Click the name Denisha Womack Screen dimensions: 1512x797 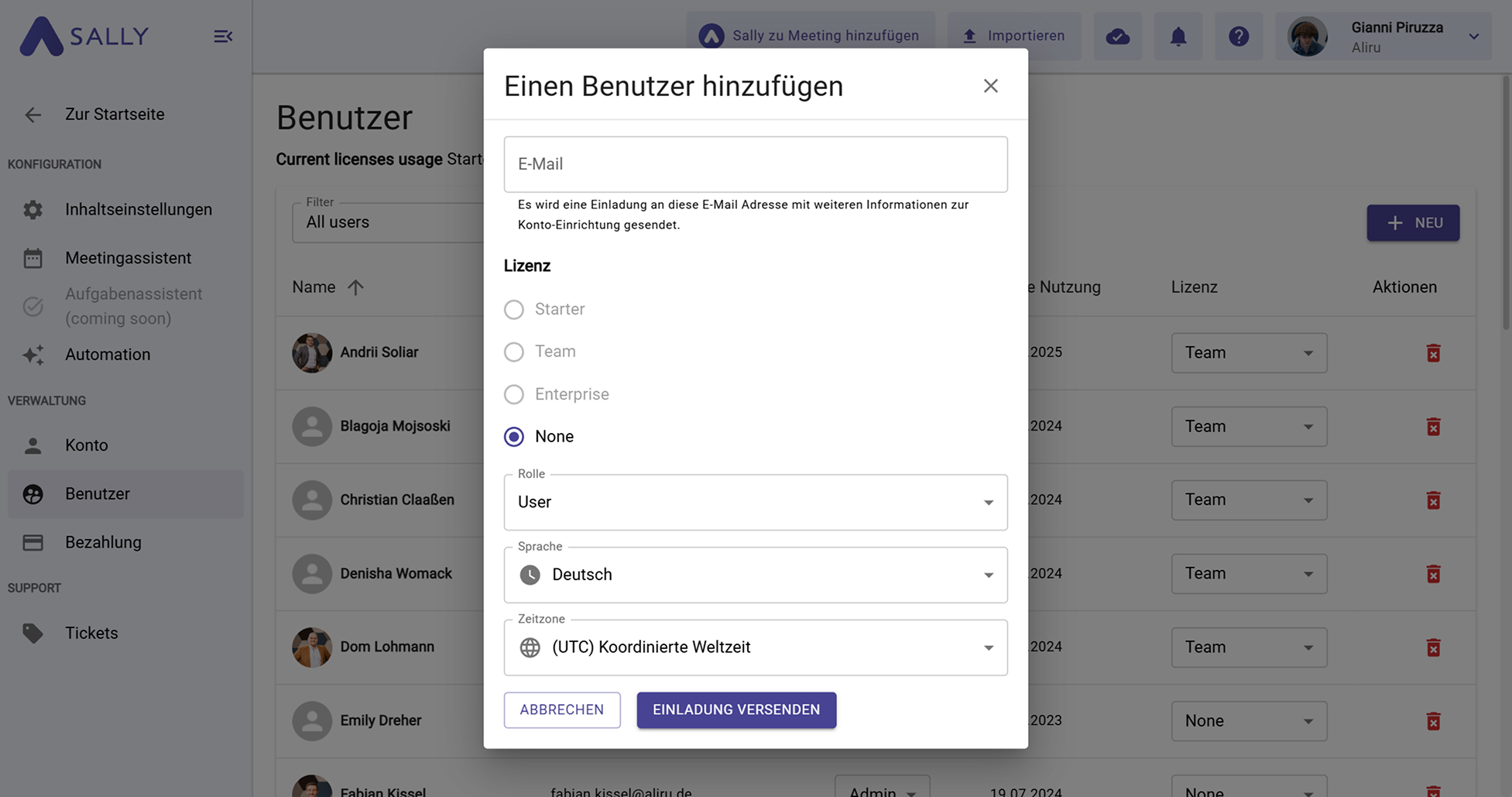pos(396,574)
